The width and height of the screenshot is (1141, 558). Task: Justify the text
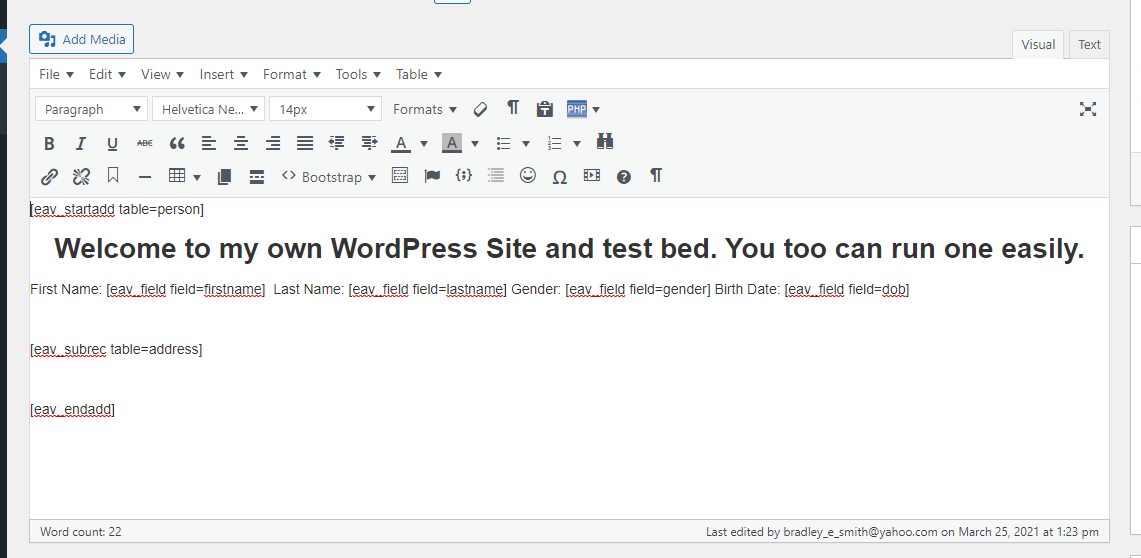305,143
